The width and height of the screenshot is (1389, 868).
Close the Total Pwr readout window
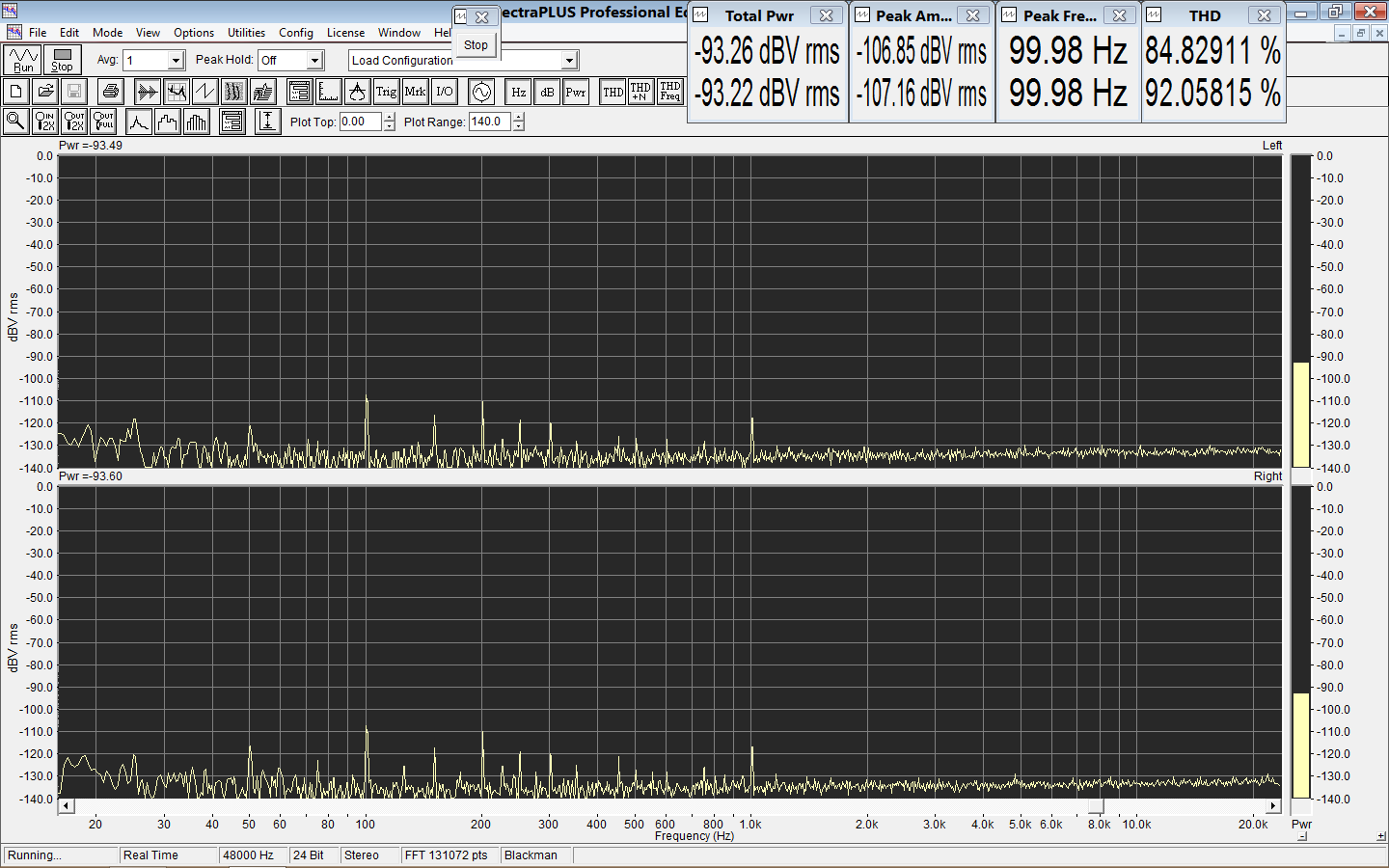(x=826, y=15)
